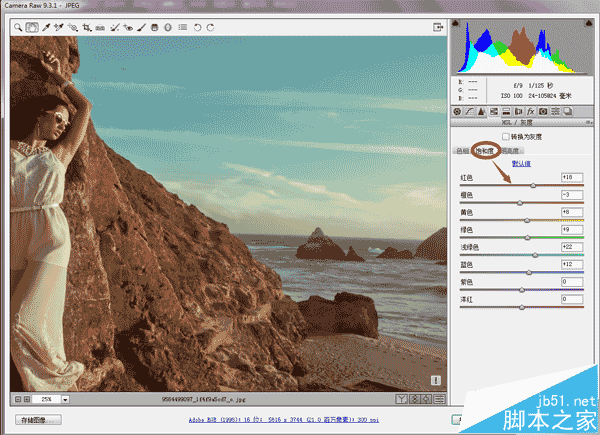Toggle shadow clipping warning in histogram
This screenshot has width=600, height=435.
click(x=455, y=24)
